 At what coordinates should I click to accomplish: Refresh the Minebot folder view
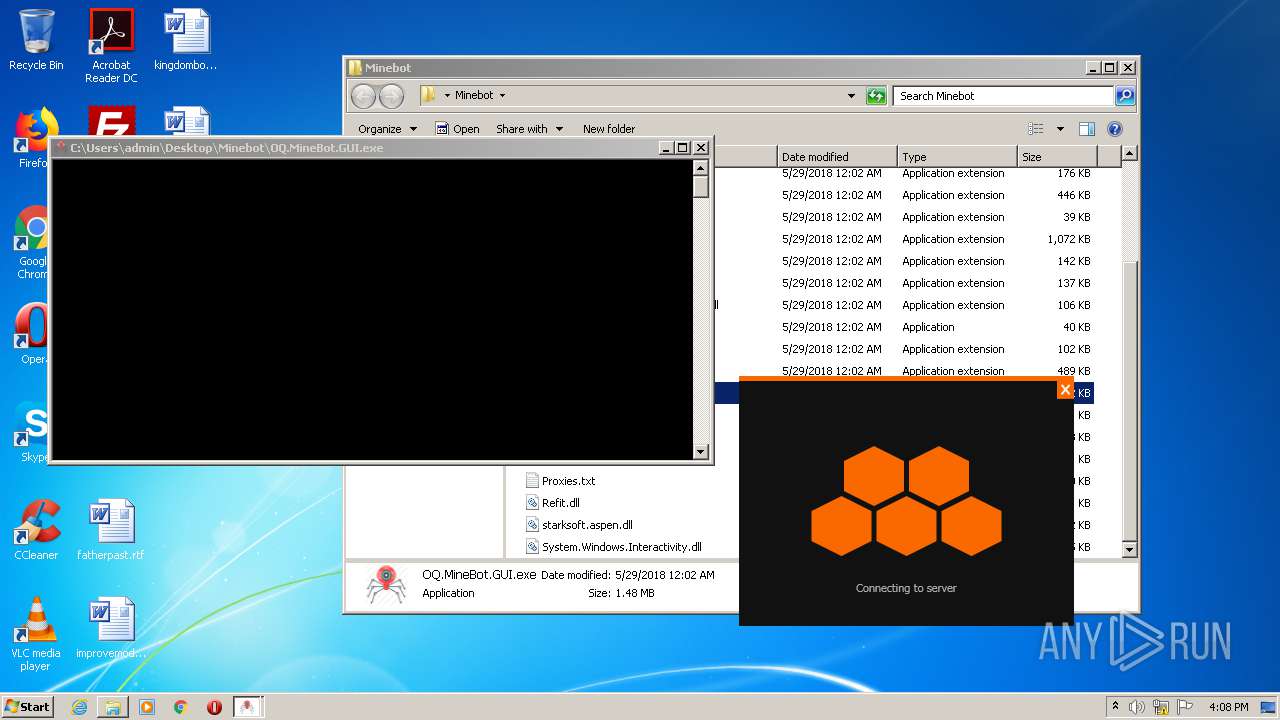click(x=876, y=96)
